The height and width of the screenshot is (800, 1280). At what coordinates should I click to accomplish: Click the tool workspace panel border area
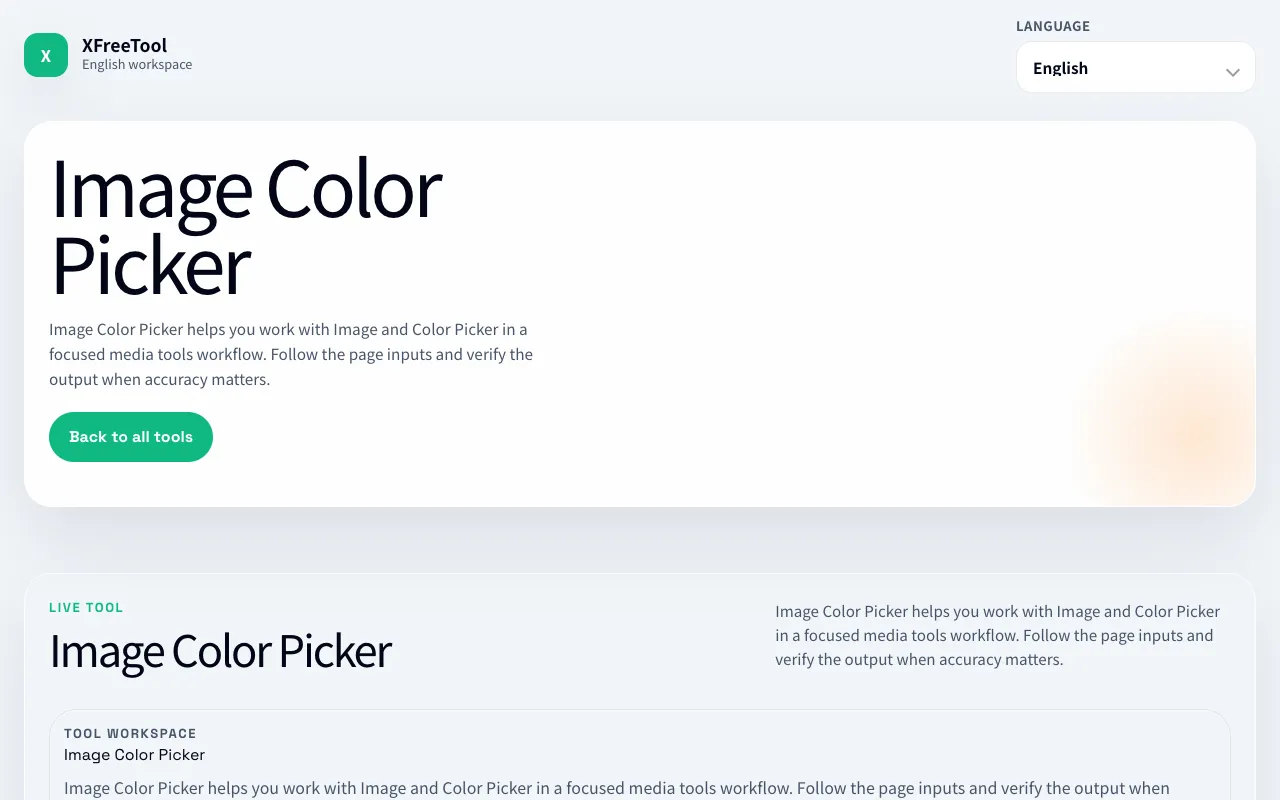point(640,711)
